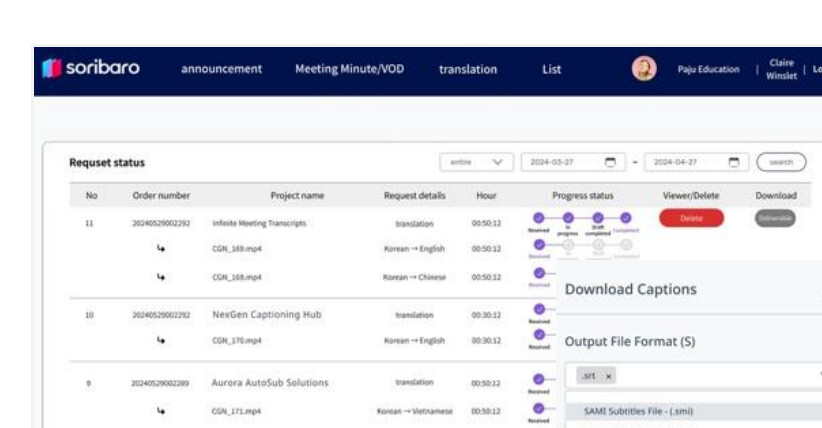Click the Requset status heading
Viewport: 822px width, 428px height.
[x=107, y=163]
